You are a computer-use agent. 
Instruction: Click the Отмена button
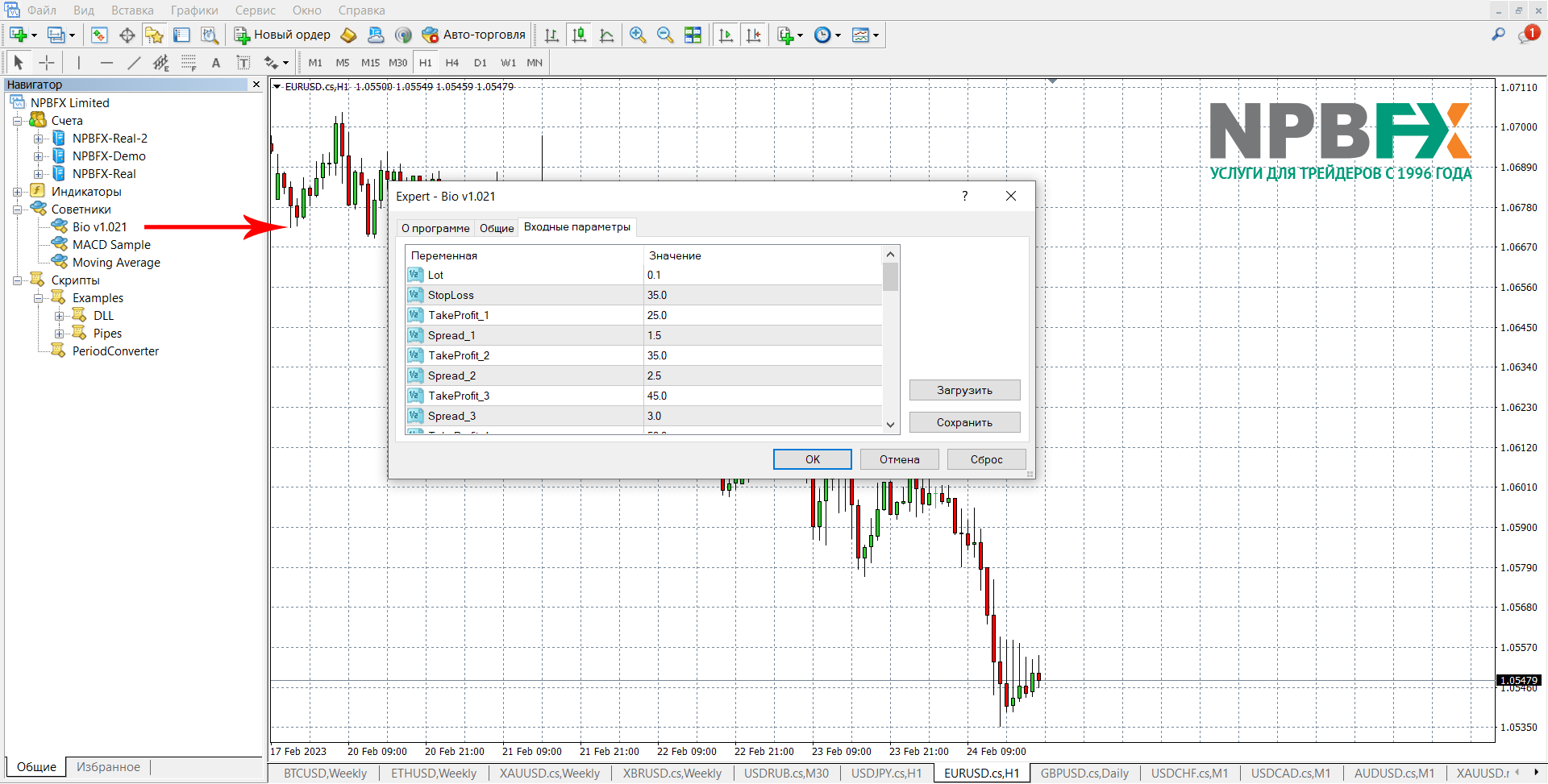(900, 459)
